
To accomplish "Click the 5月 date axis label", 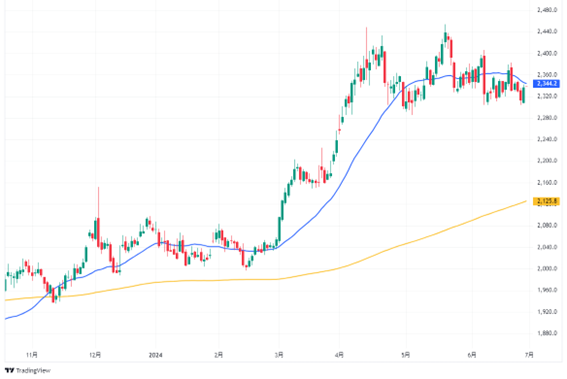I will 406,355.
